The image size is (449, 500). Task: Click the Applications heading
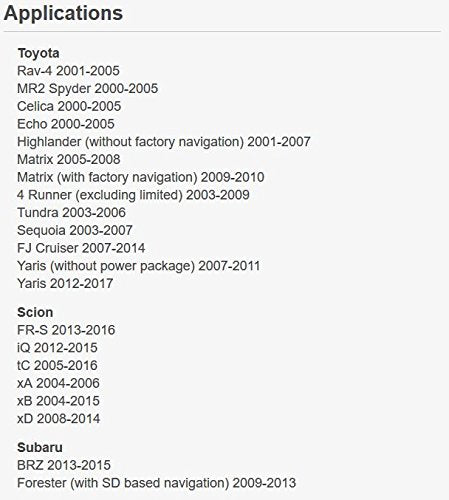[x=63, y=13]
